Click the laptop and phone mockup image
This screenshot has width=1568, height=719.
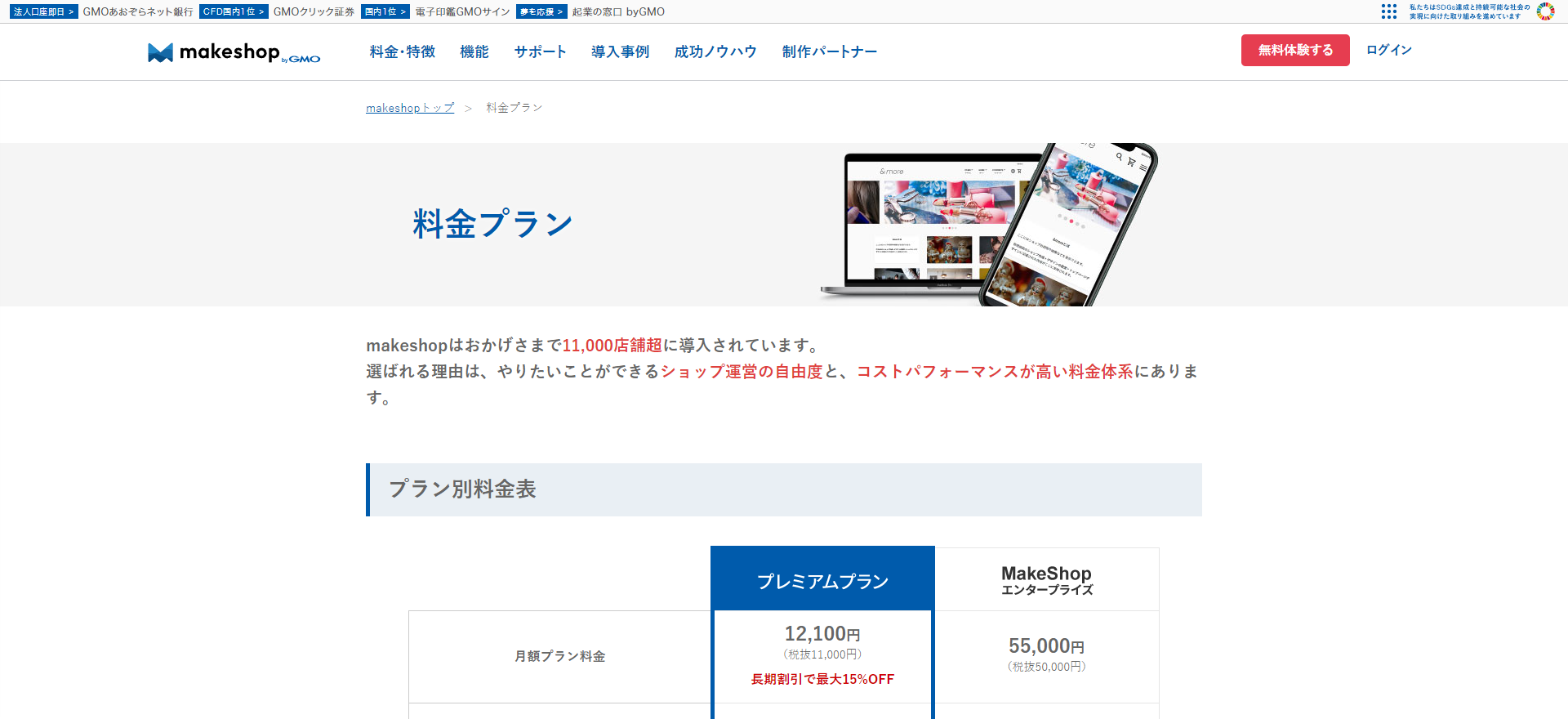coord(989,225)
